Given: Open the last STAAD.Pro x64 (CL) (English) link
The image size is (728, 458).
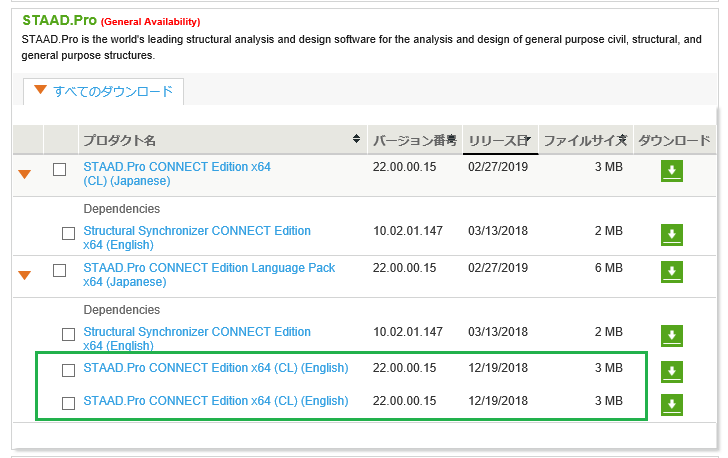Looking at the screenshot, I should point(216,400).
